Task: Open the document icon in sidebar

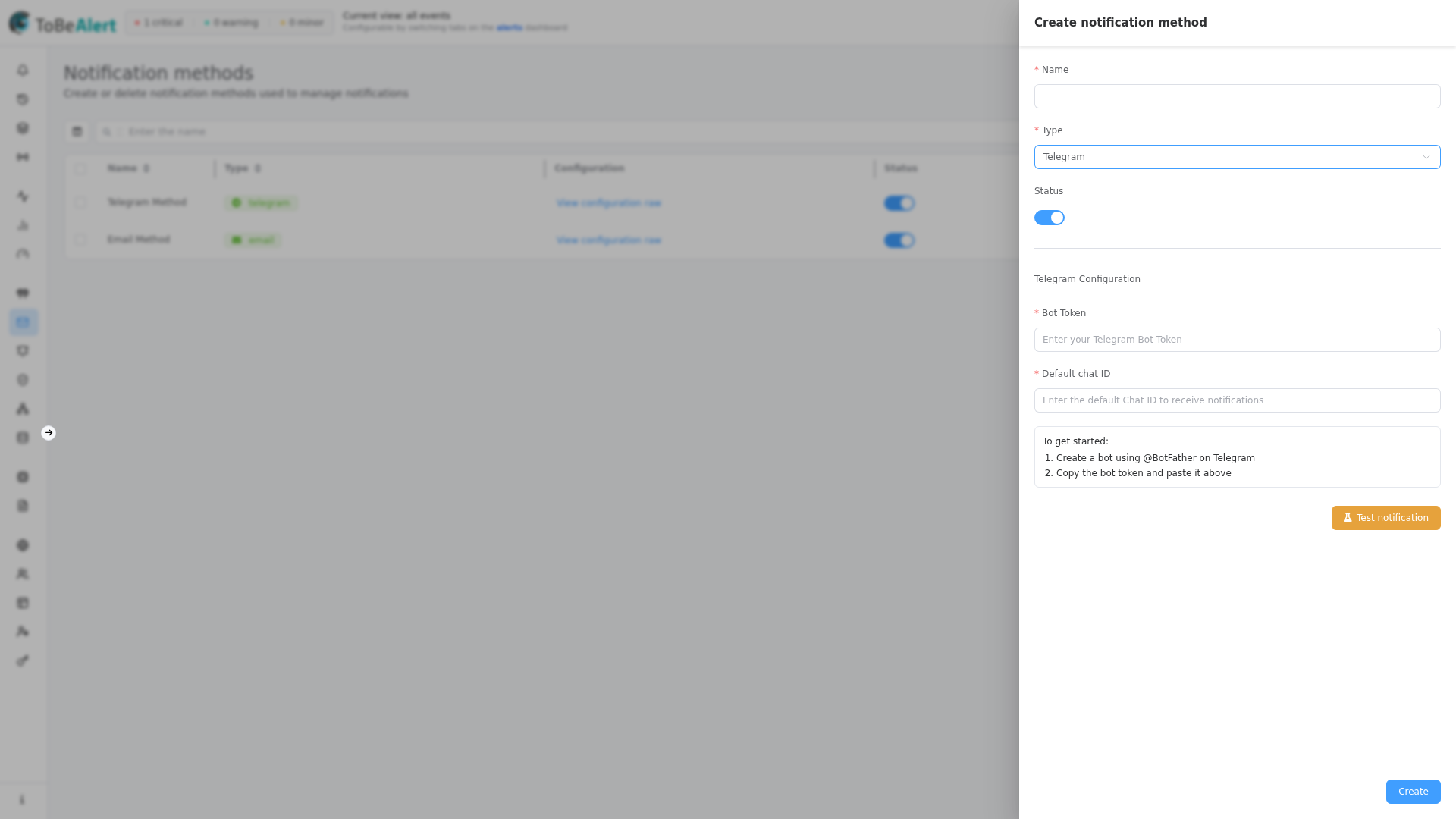Action: coord(23,506)
